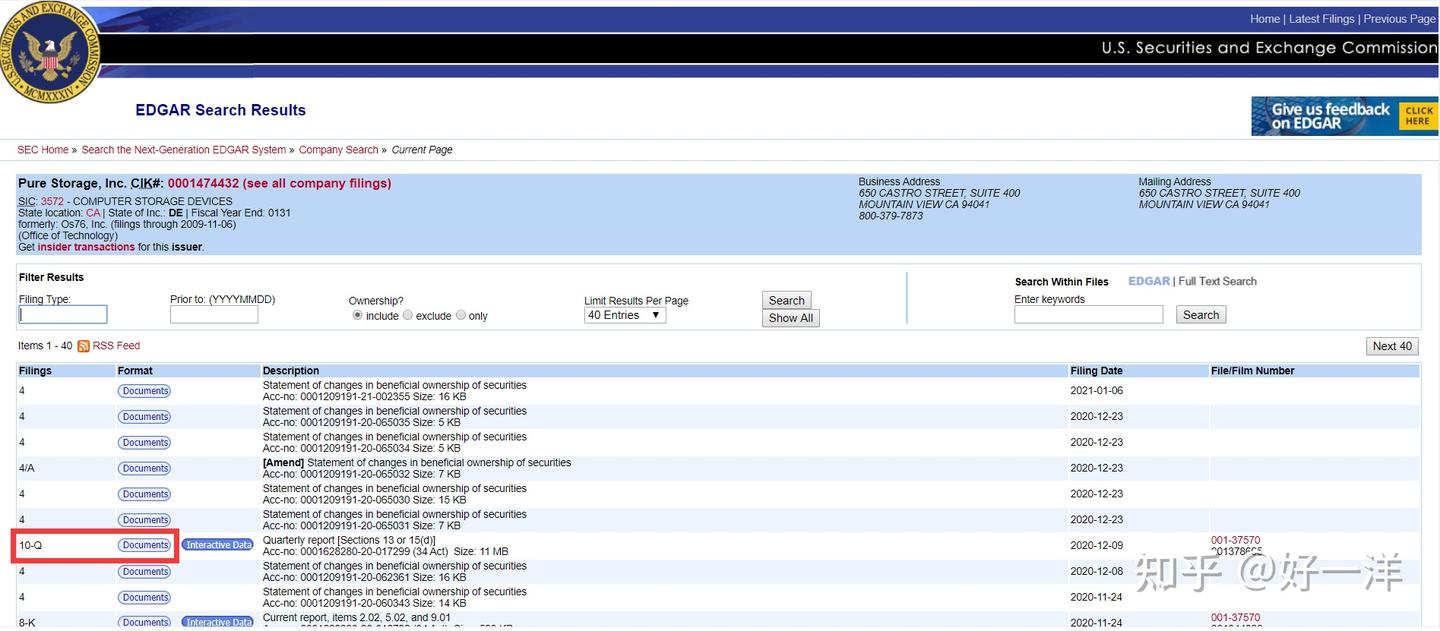Image resolution: width=1440 pixels, height=631 pixels.
Task: Open Documents for filing dated 2020-12-08
Action: coord(144,572)
